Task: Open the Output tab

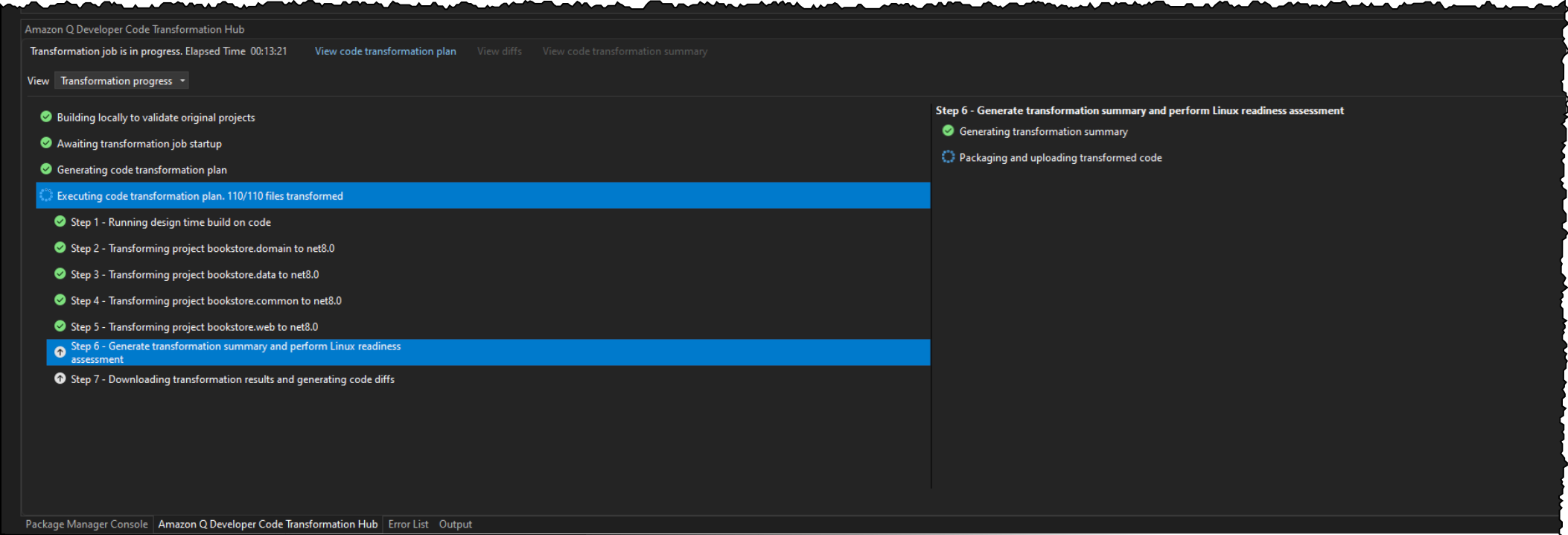Action: pos(456,524)
